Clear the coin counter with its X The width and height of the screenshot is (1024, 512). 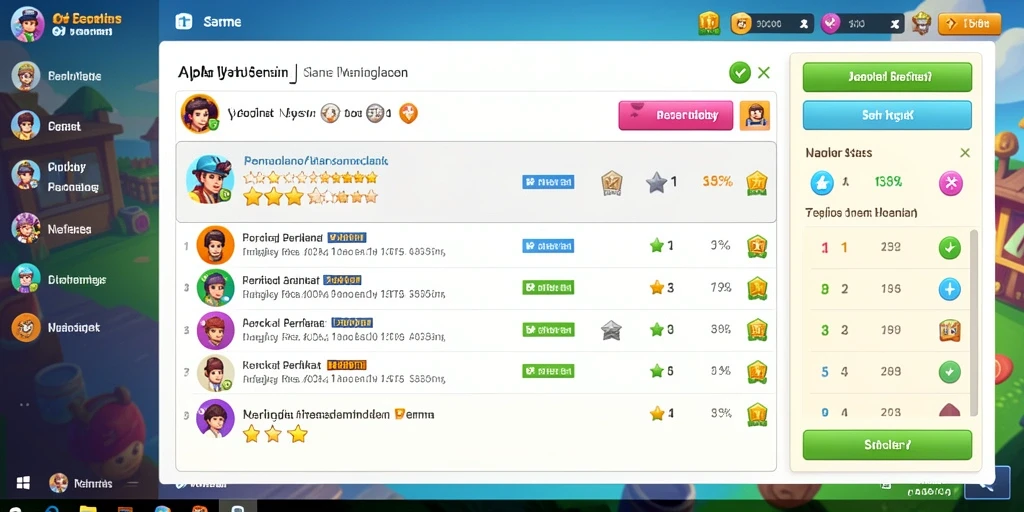[x=804, y=24]
